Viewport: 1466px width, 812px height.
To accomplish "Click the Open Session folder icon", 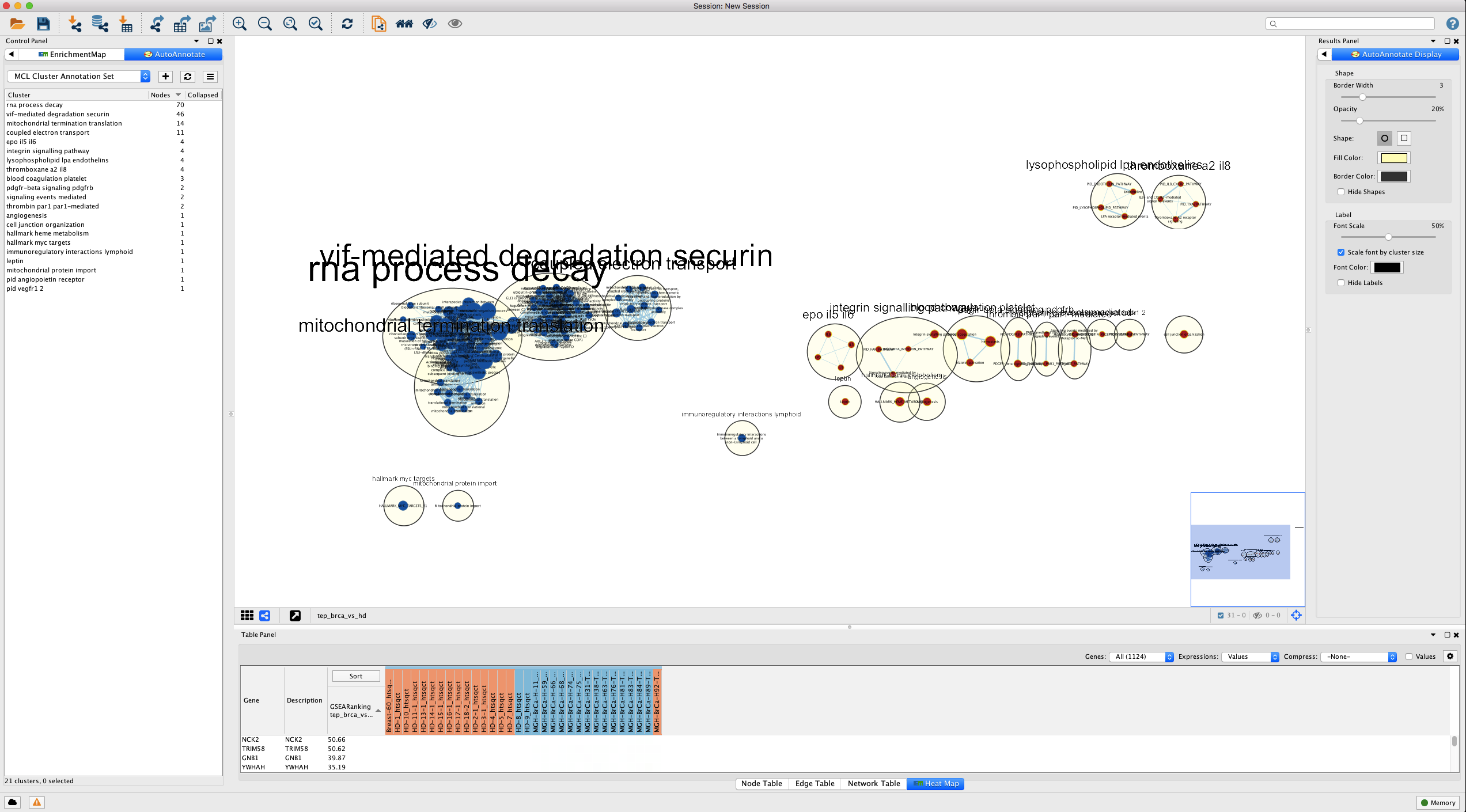I will [x=17, y=24].
